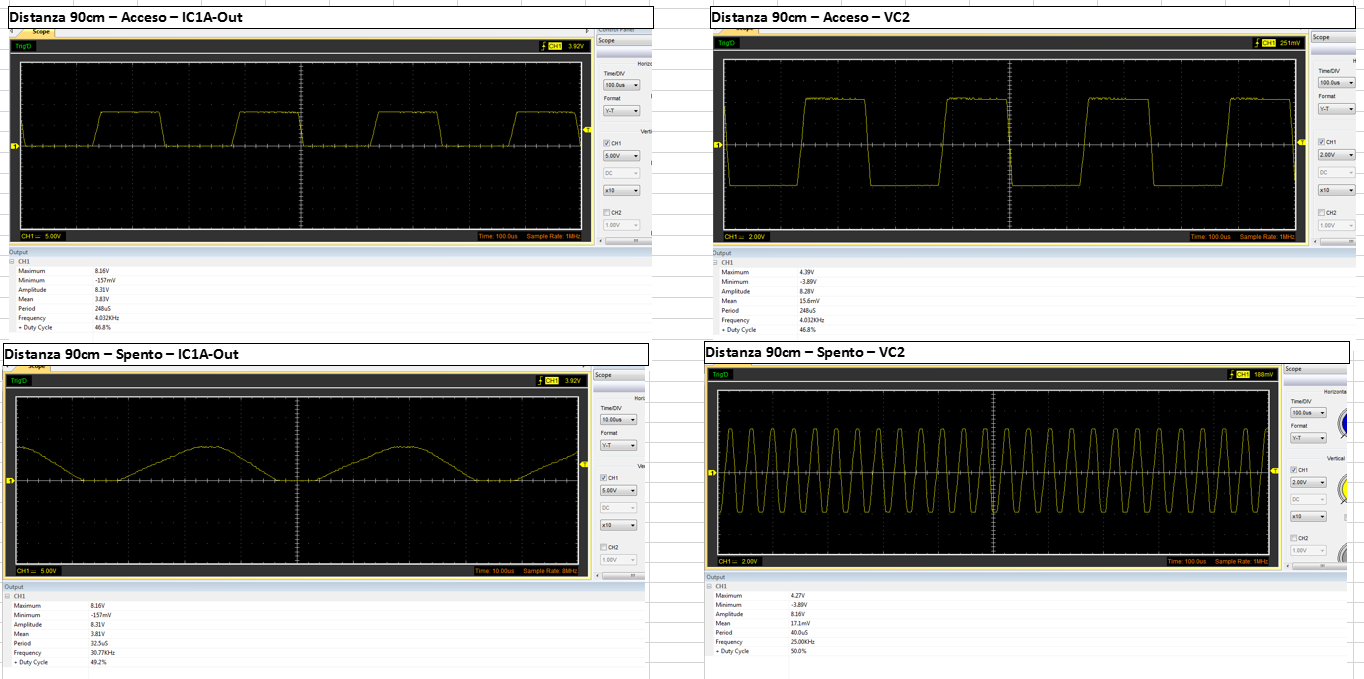Uncheck CH1 checkbox in Acceso IC1A-Out control panel
Viewport: 1364px width, 679px height.
point(606,144)
